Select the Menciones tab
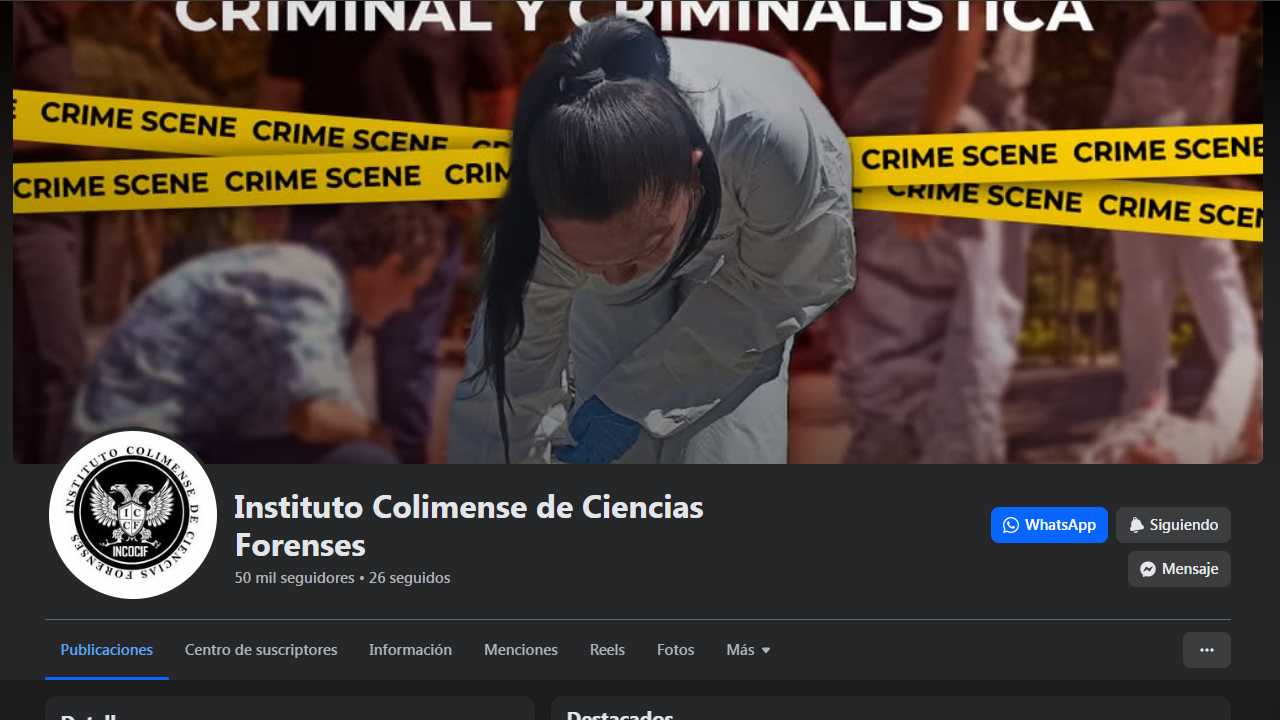The image size is (1280, 720). 521,650
